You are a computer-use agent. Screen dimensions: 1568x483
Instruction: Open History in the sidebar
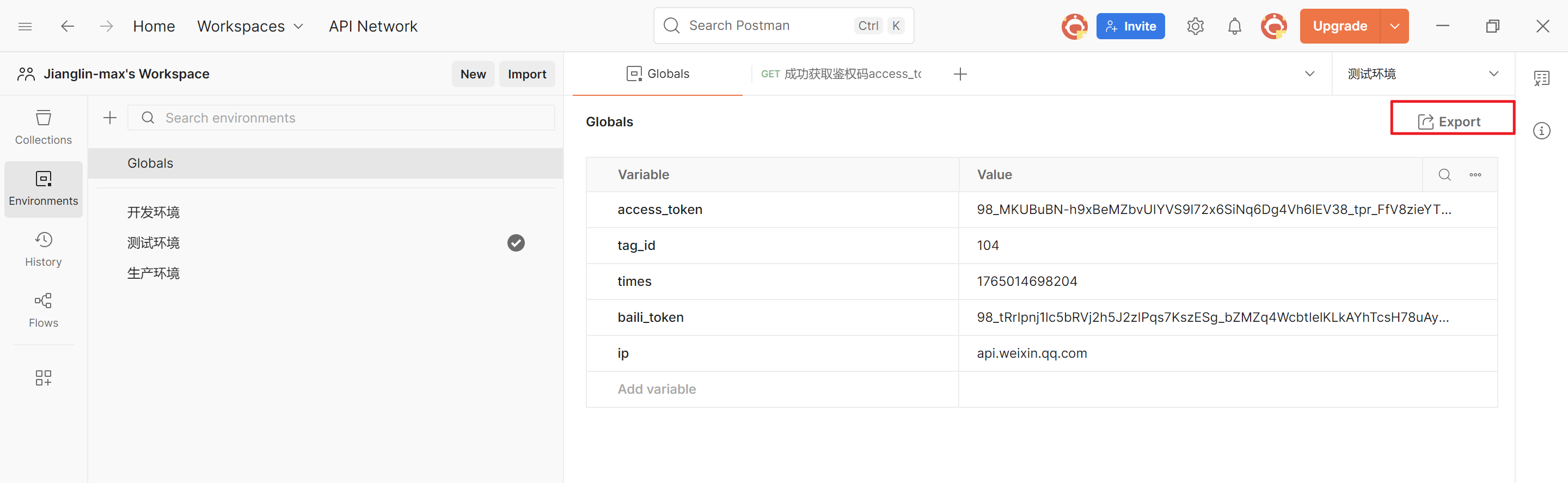(x=43, y=250)
